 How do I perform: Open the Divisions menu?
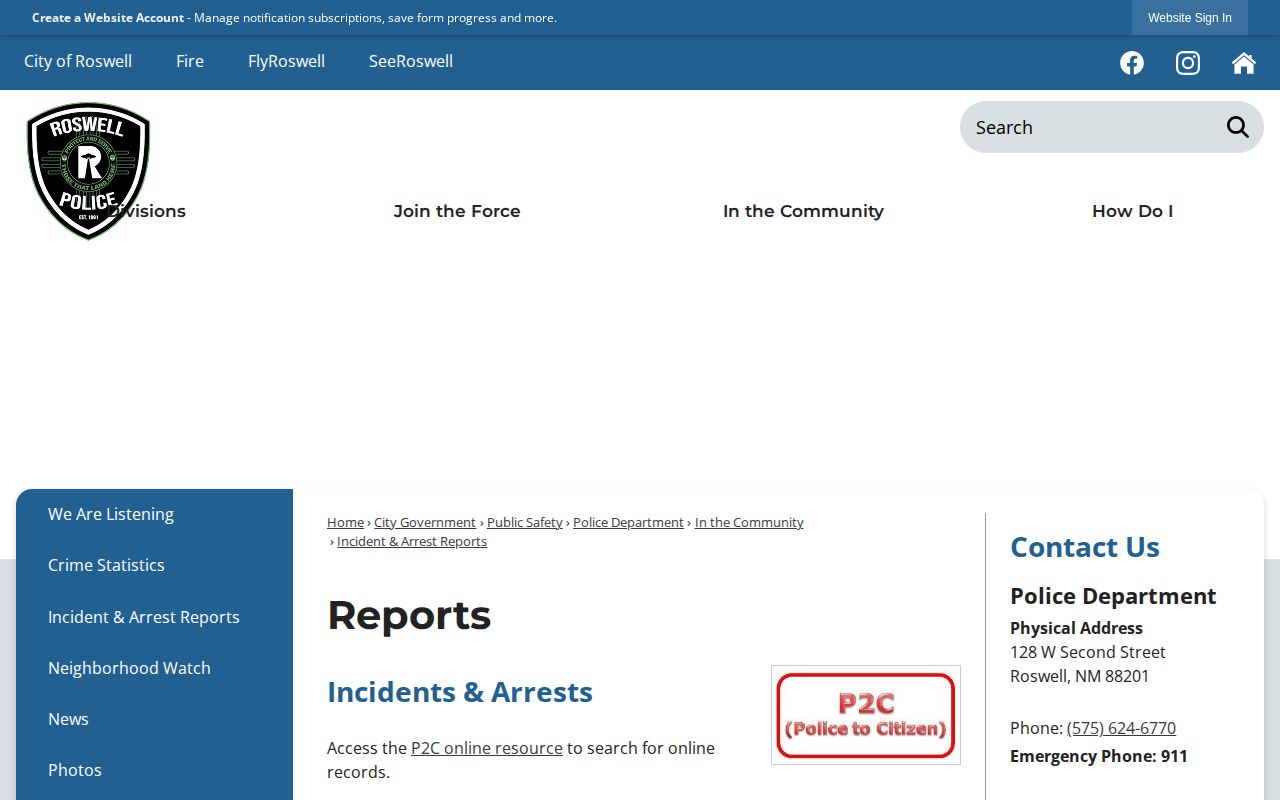pos(146,211)
